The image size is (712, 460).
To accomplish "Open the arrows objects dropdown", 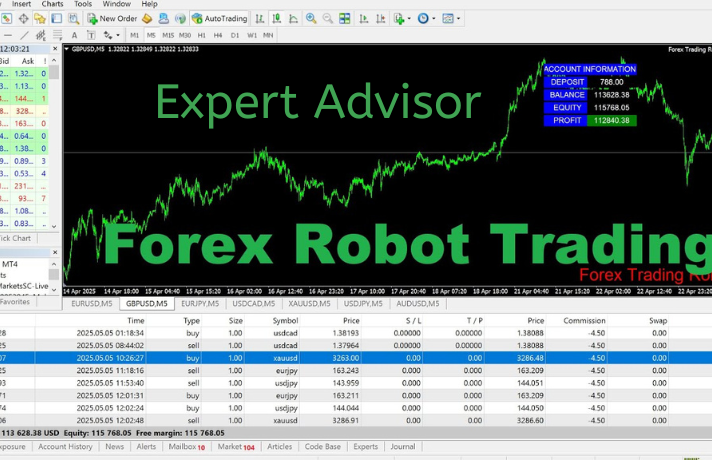I will (x=118, y=35).
